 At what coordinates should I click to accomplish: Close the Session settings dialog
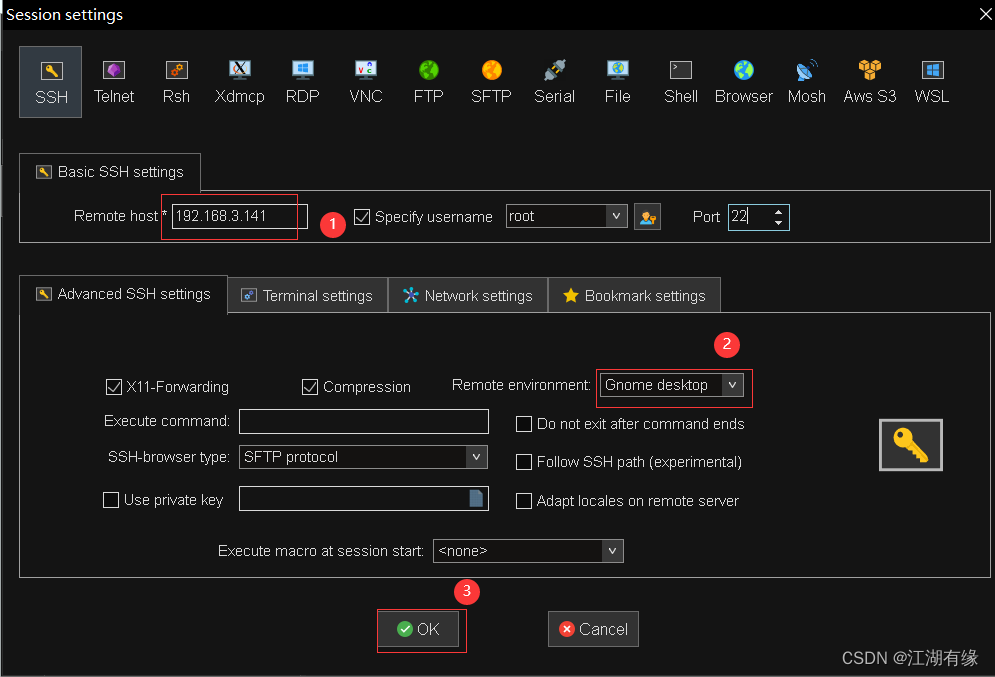click(984, 14)
